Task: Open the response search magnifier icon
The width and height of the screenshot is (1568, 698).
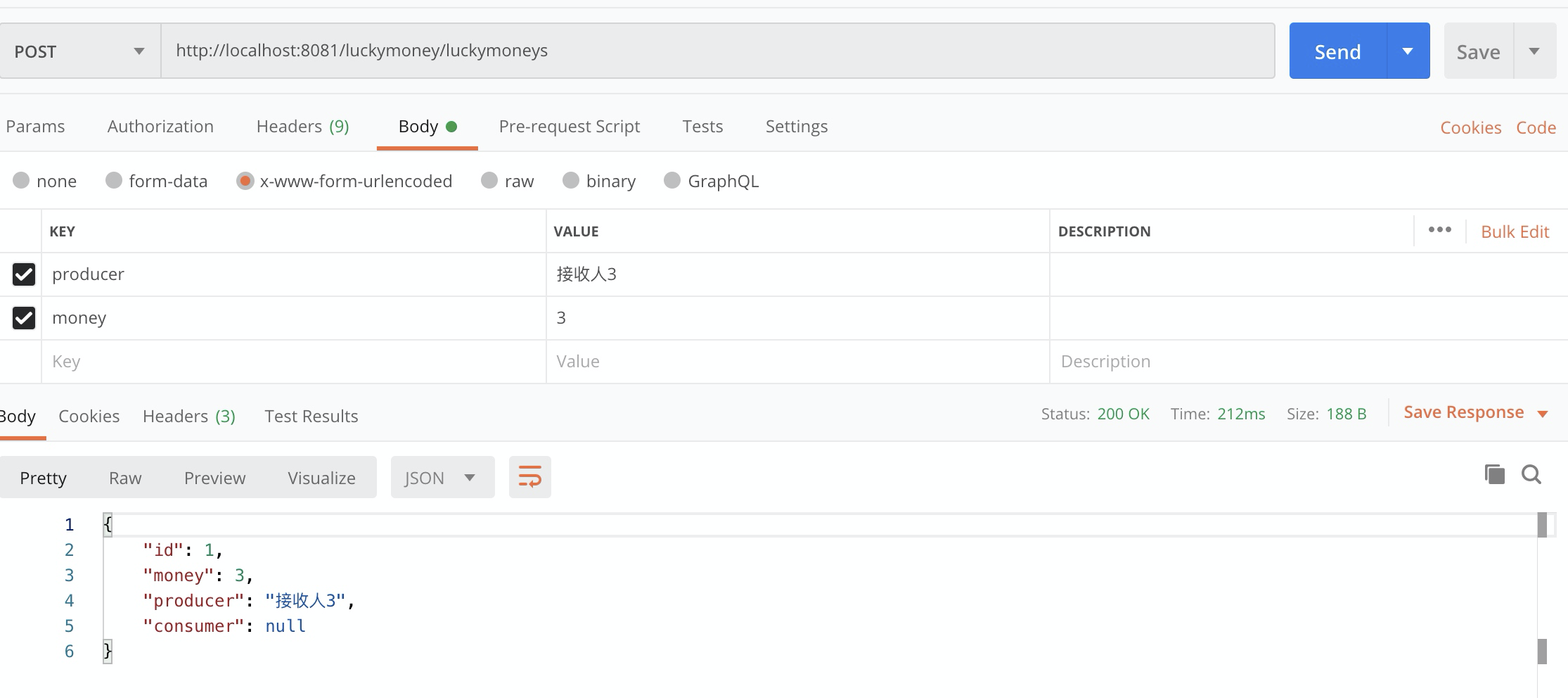Action: 1531,474
